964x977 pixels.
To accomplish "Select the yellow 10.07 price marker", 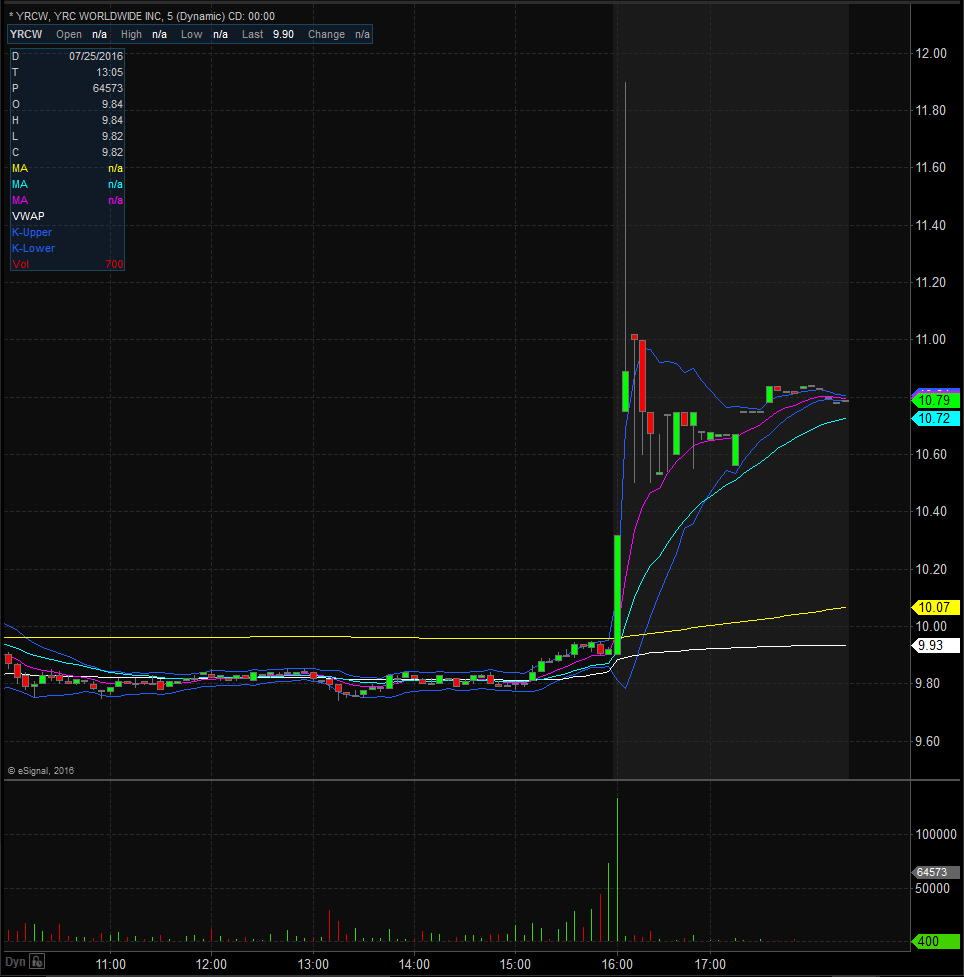I will pyautogui.click(x=932, y=607).
